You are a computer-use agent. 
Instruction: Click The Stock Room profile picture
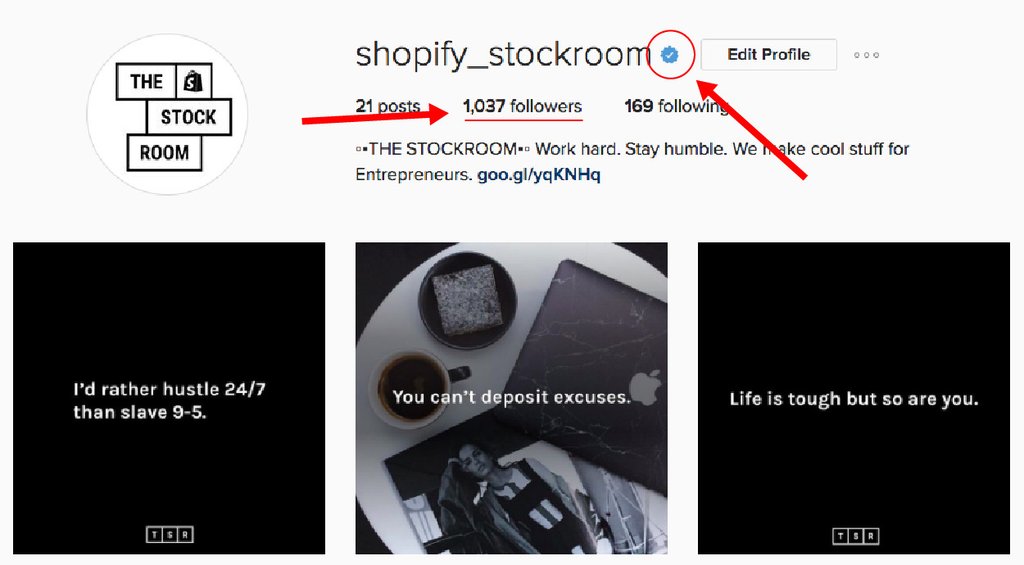pos(168,114)
